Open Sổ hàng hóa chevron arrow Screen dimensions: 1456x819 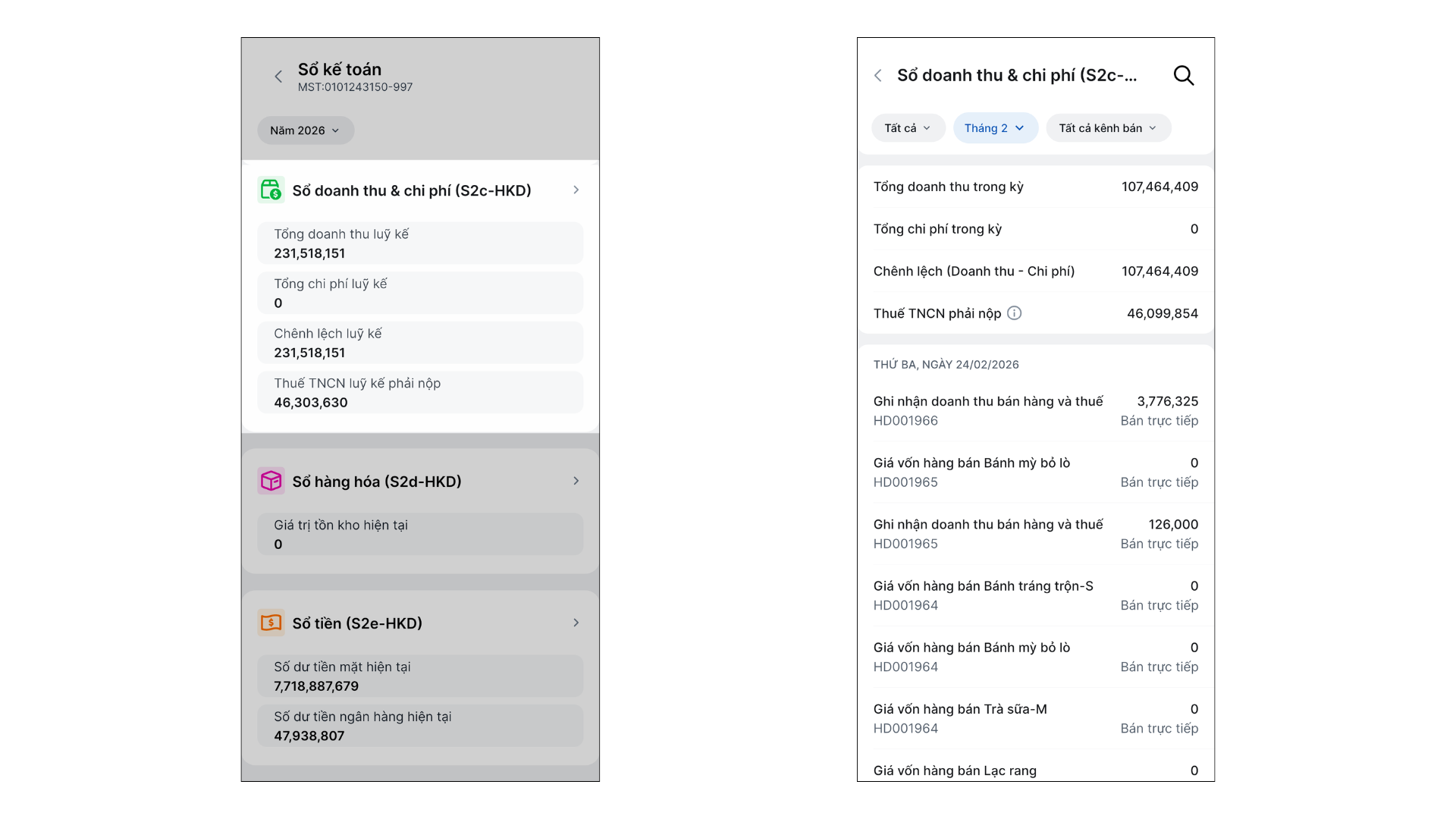(x=576, y=481)
